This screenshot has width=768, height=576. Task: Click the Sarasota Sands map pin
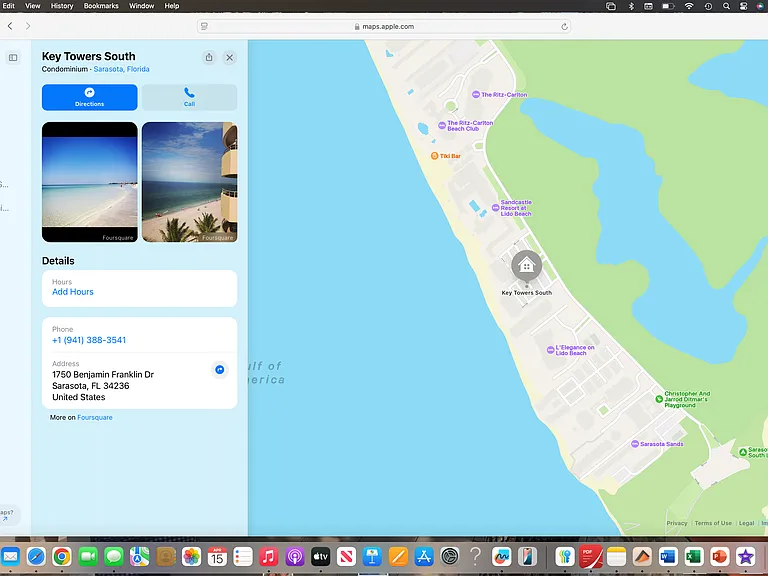click(x=635, y=444)
